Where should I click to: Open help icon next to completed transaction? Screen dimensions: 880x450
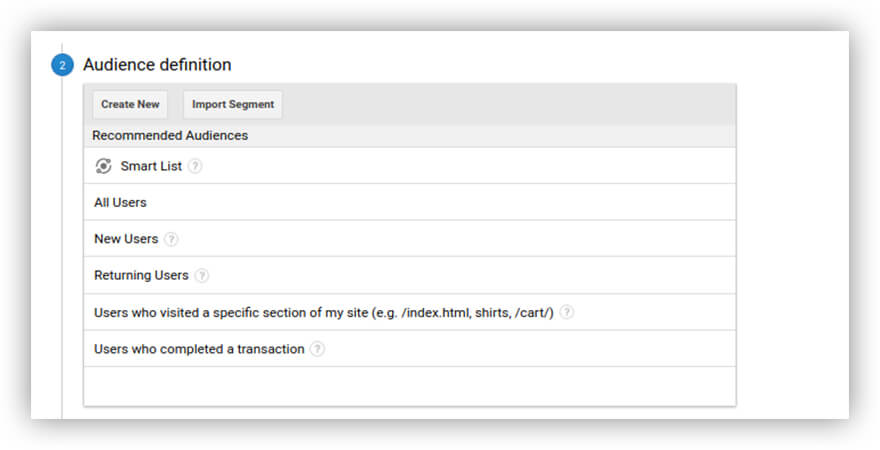(317, 349)
